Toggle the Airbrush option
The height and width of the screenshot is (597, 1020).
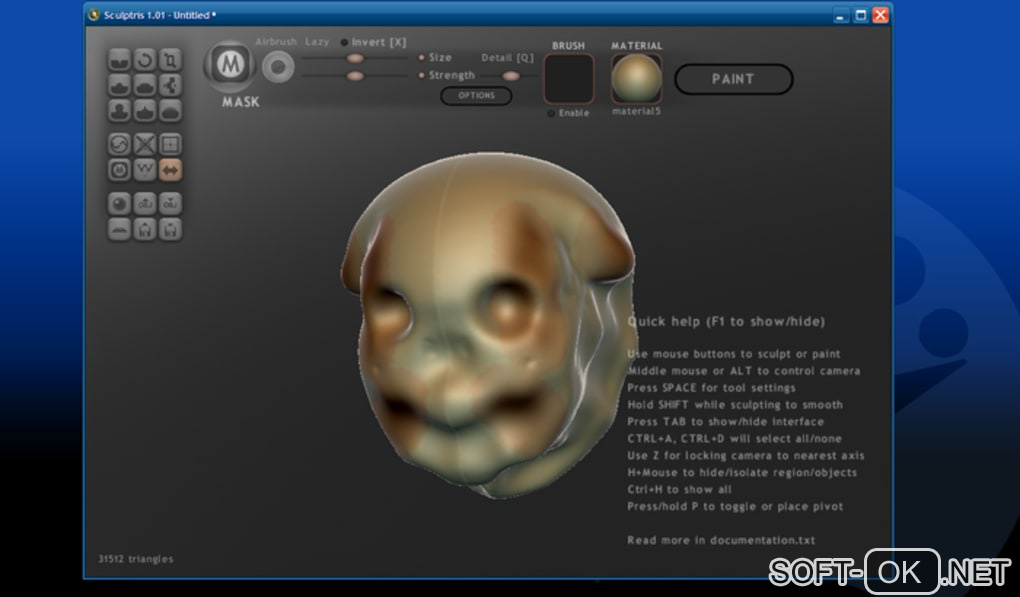click(x=276, y=42)
